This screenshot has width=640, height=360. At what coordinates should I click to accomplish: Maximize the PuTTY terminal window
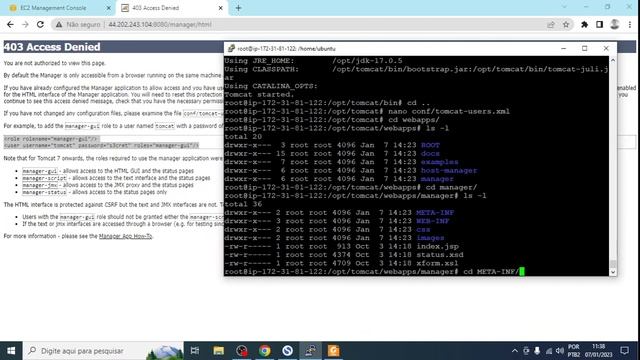click(x=584, y=48)
